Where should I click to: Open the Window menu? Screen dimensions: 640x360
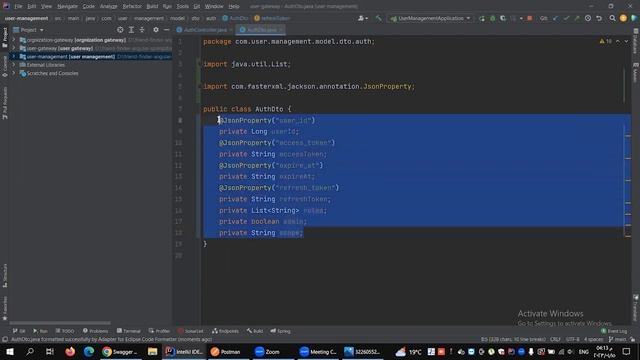click(214, 7)
